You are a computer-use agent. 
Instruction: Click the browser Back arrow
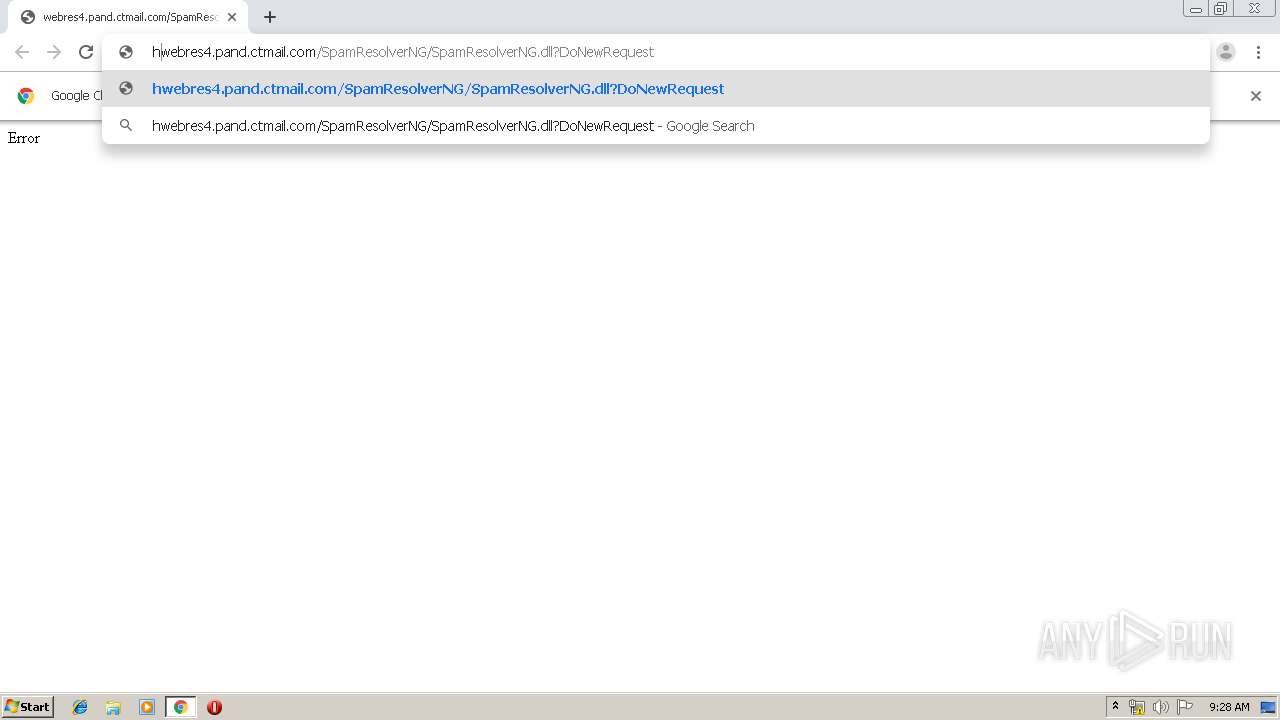point(22,52)
